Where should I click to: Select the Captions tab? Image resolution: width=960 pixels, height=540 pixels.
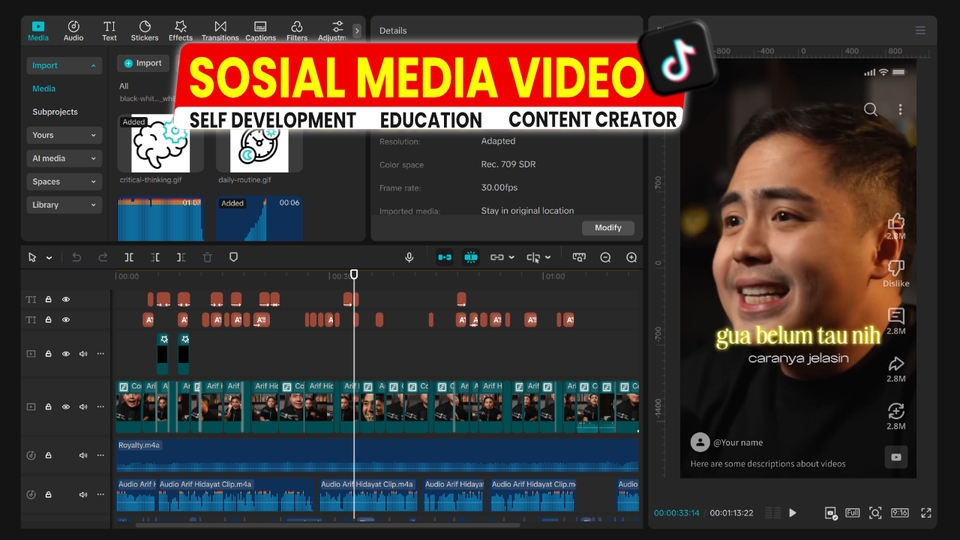tap(260, 31)
